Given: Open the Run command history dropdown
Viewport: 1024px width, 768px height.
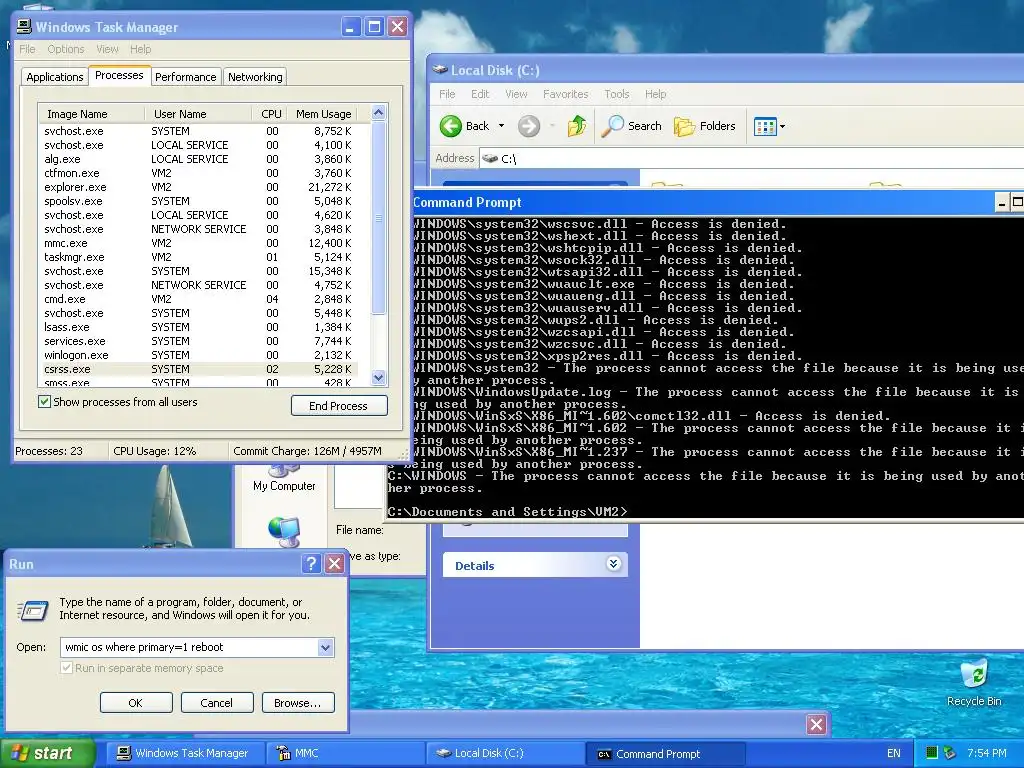Looking at the screenshot, I should [325, 647].
